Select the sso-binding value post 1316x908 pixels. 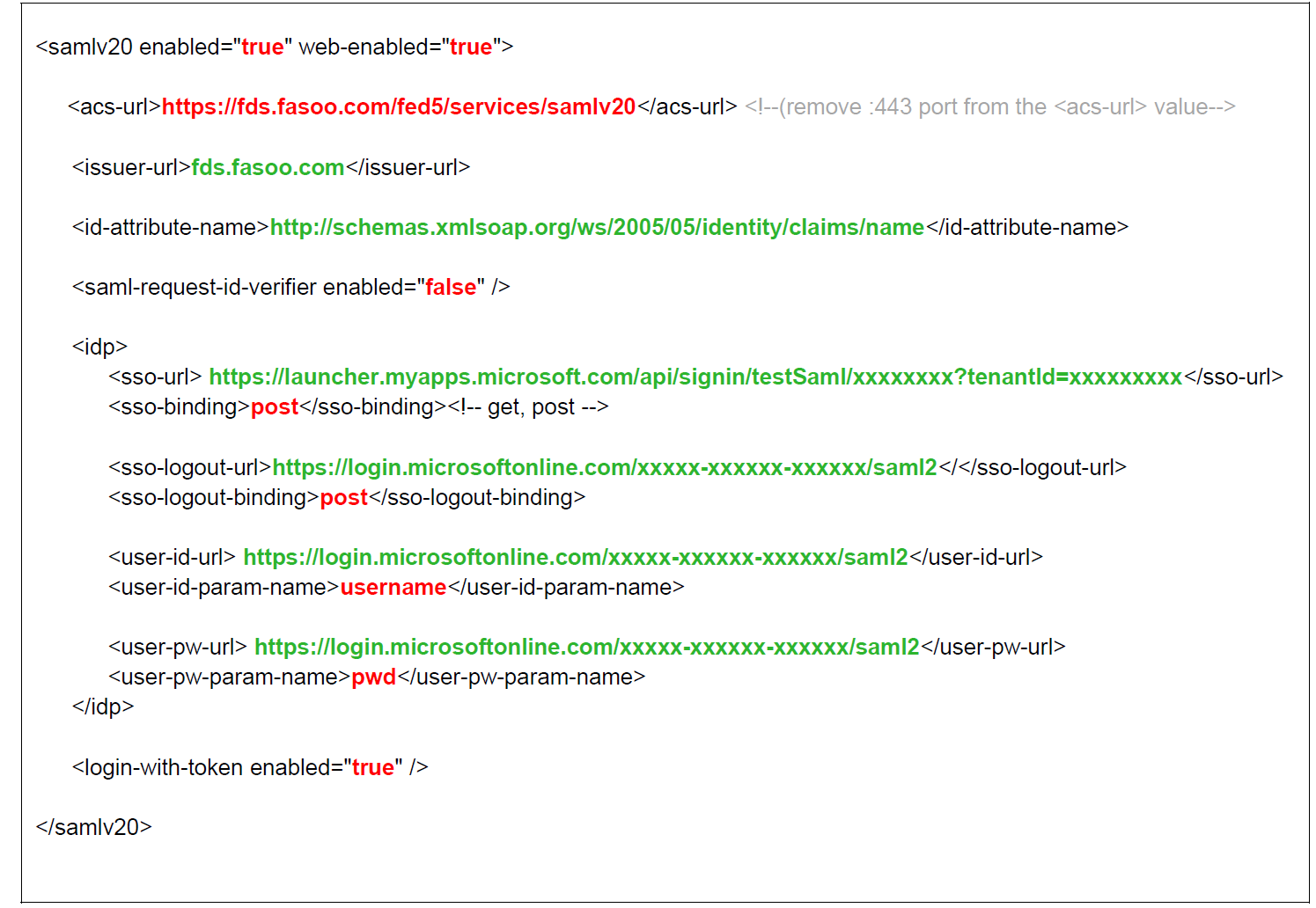275,407
